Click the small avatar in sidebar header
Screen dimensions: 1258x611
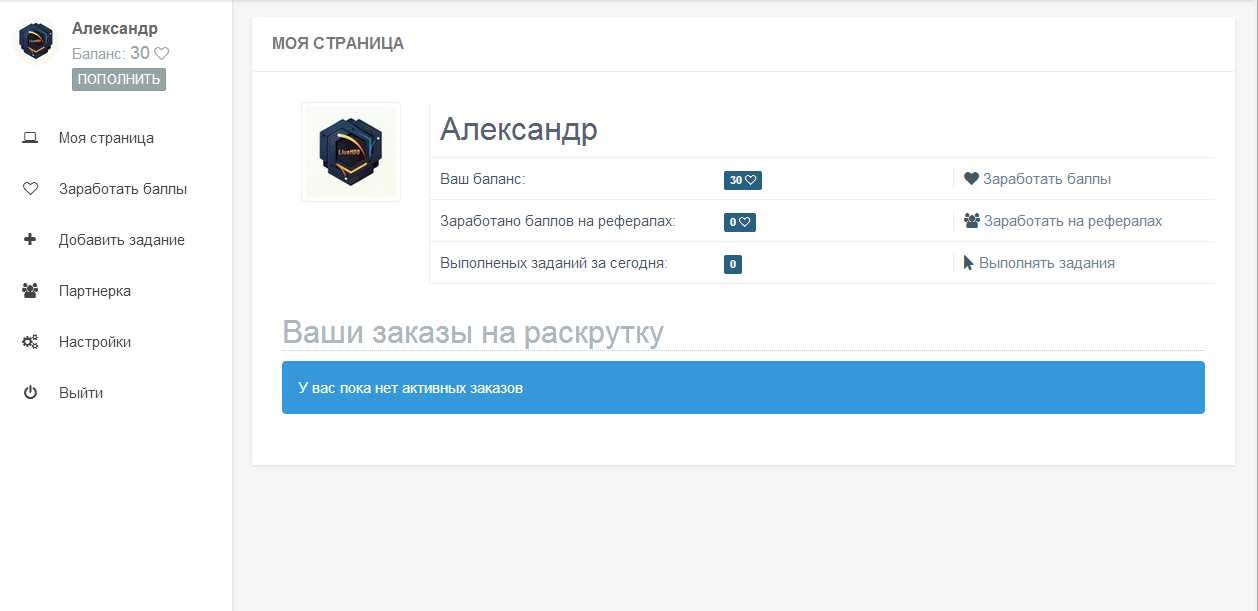coord(37,42)
